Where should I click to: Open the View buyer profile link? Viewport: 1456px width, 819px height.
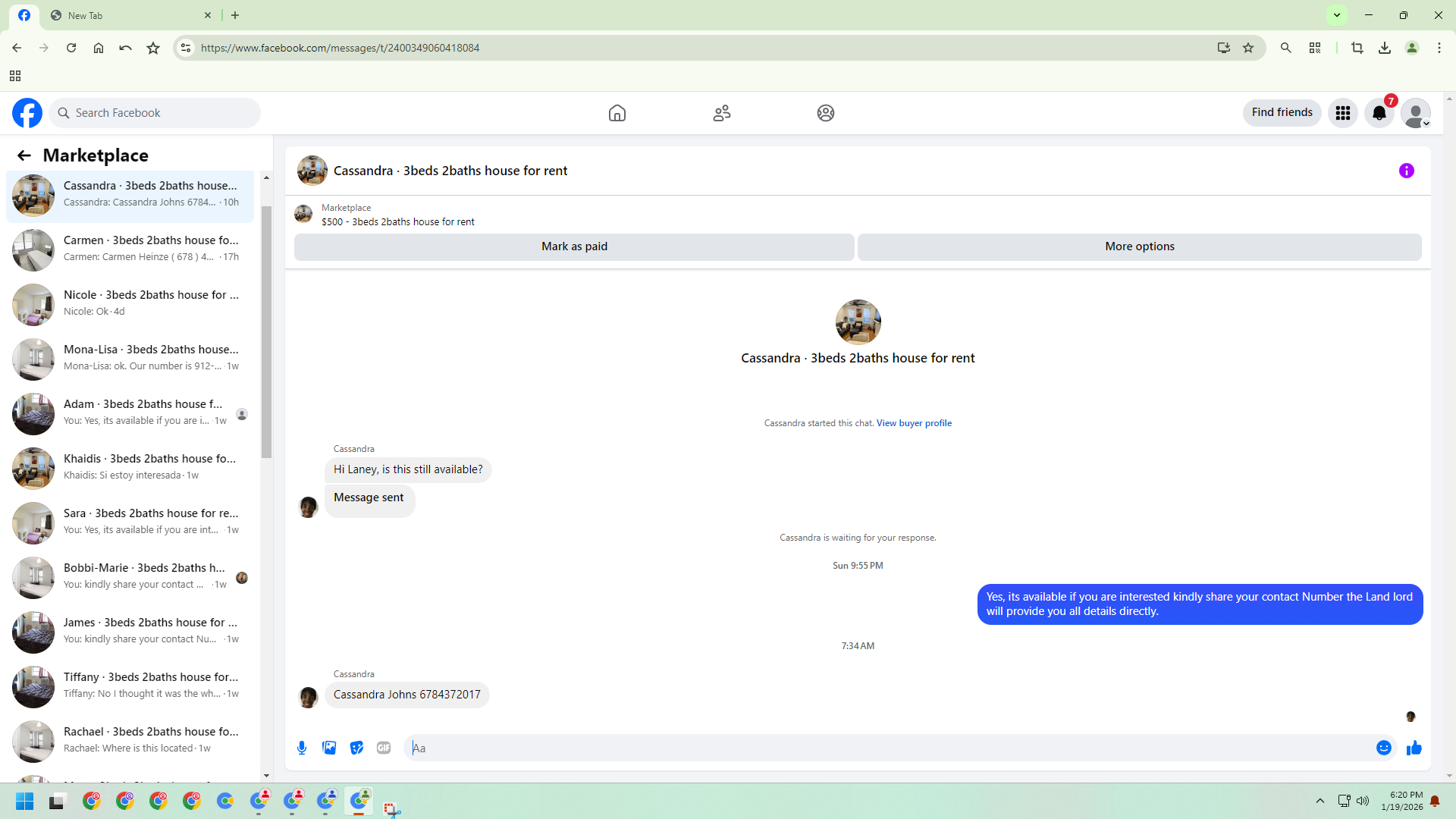(914, 423)
